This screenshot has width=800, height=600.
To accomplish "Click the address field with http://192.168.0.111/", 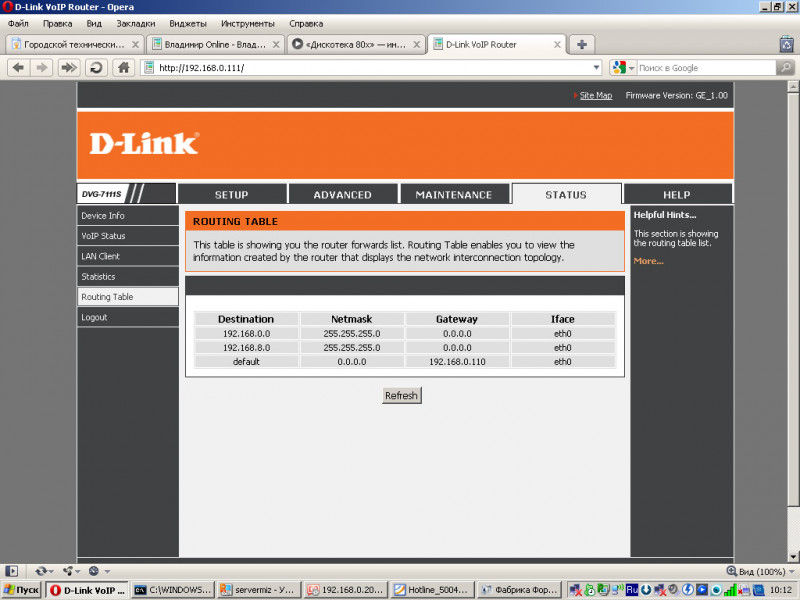I will coord(372,67).
